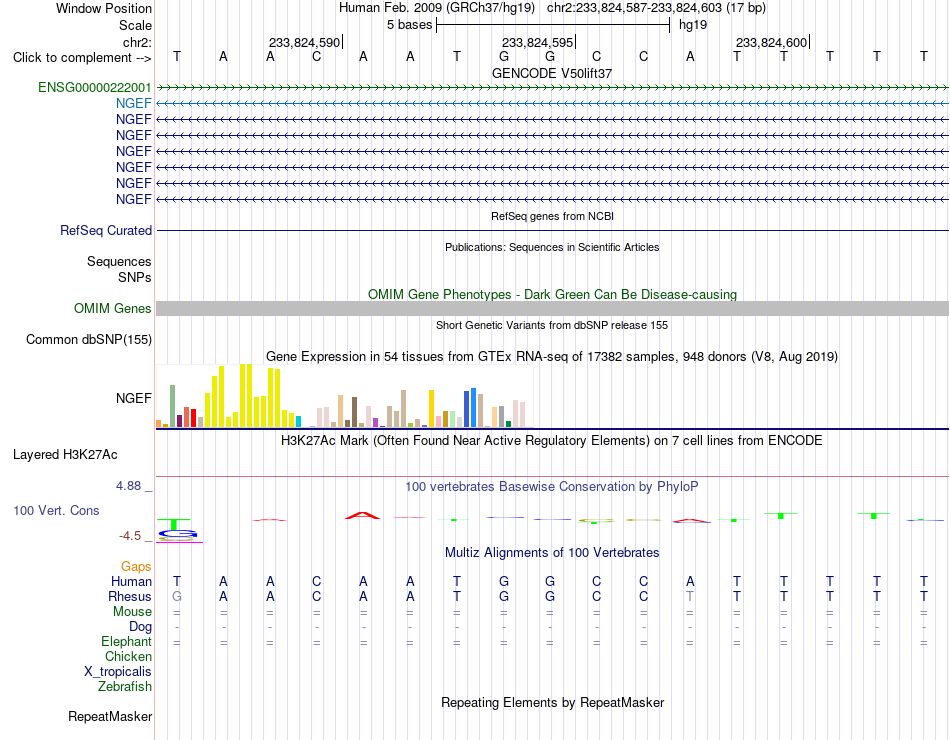Open the Common dbSNP(155) track label

pos(89,339)
